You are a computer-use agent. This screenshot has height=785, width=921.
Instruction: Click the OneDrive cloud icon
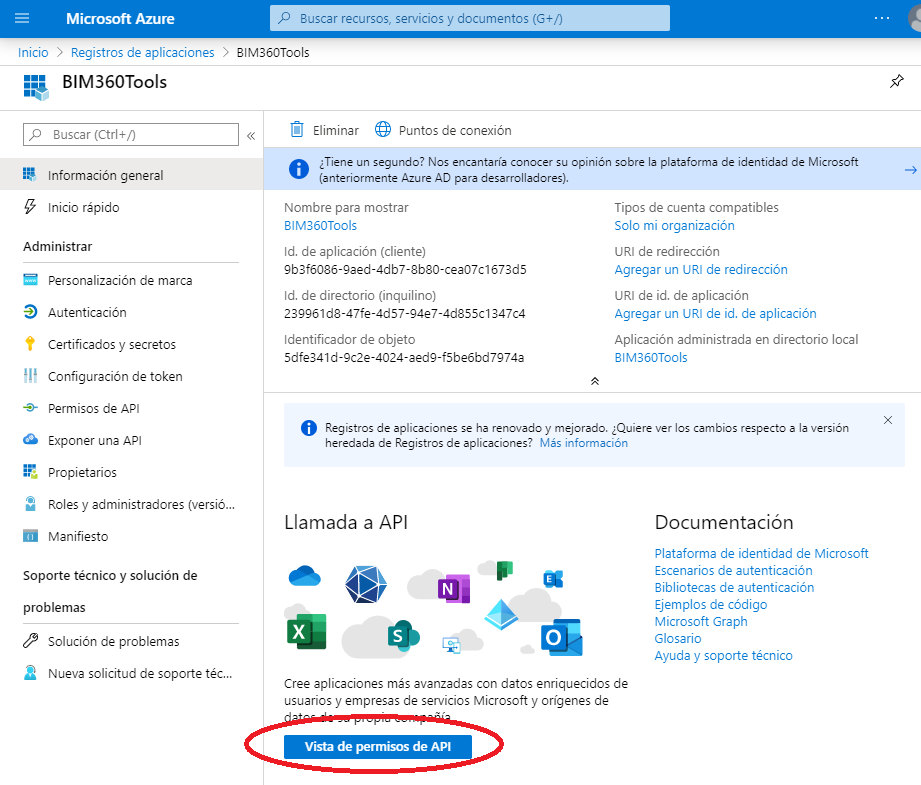pyautogui.click(x=305, y=575)
